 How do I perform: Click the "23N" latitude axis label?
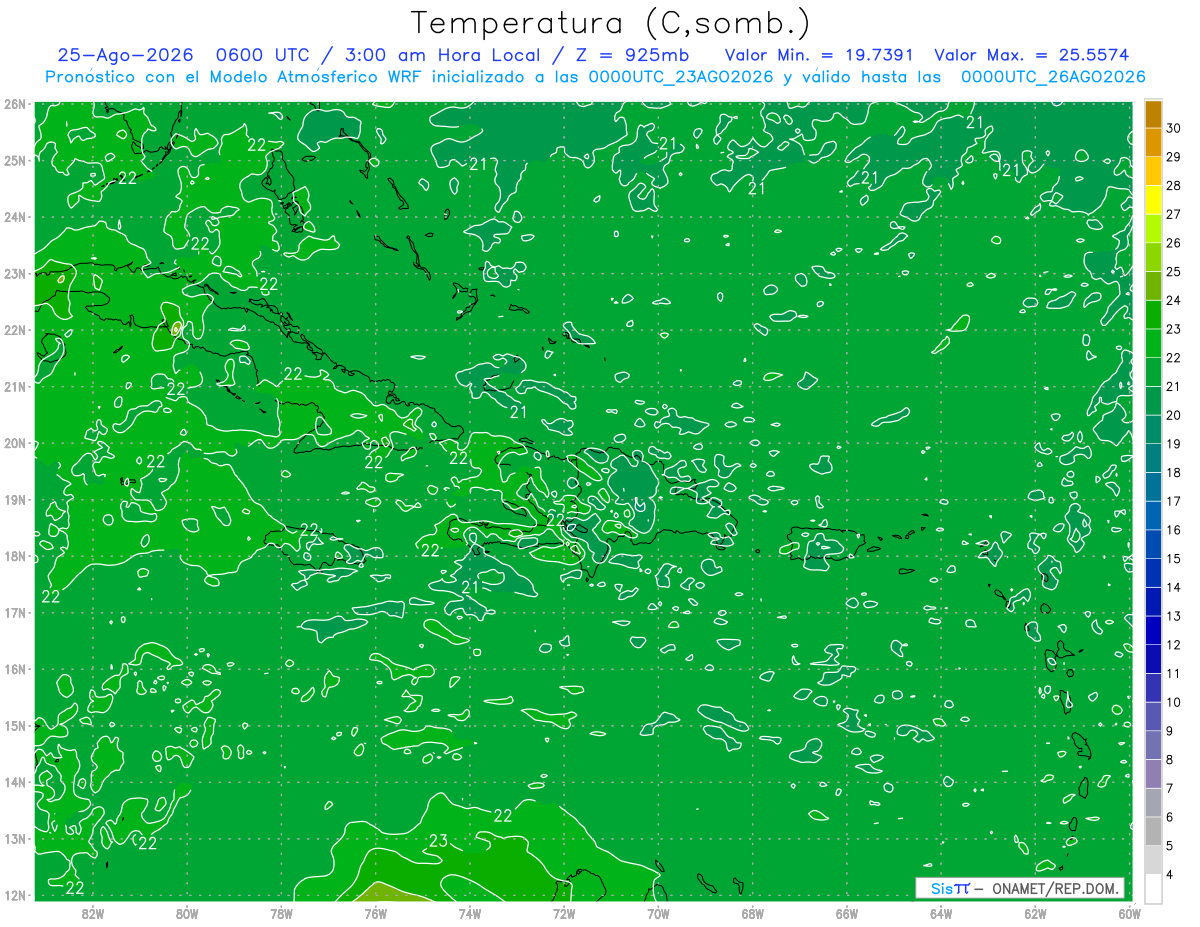click(x=15, y=273)
